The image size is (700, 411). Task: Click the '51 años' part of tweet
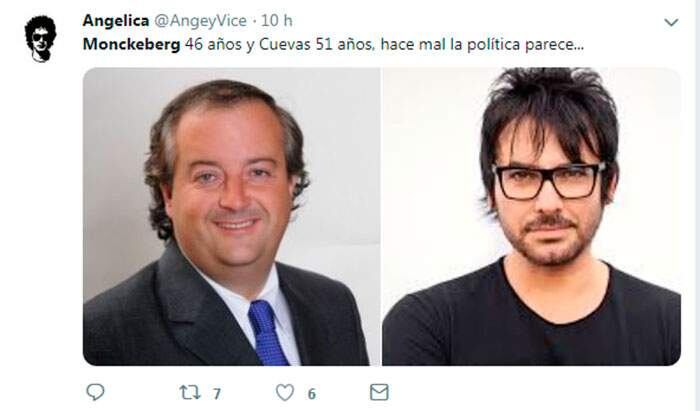344,45
